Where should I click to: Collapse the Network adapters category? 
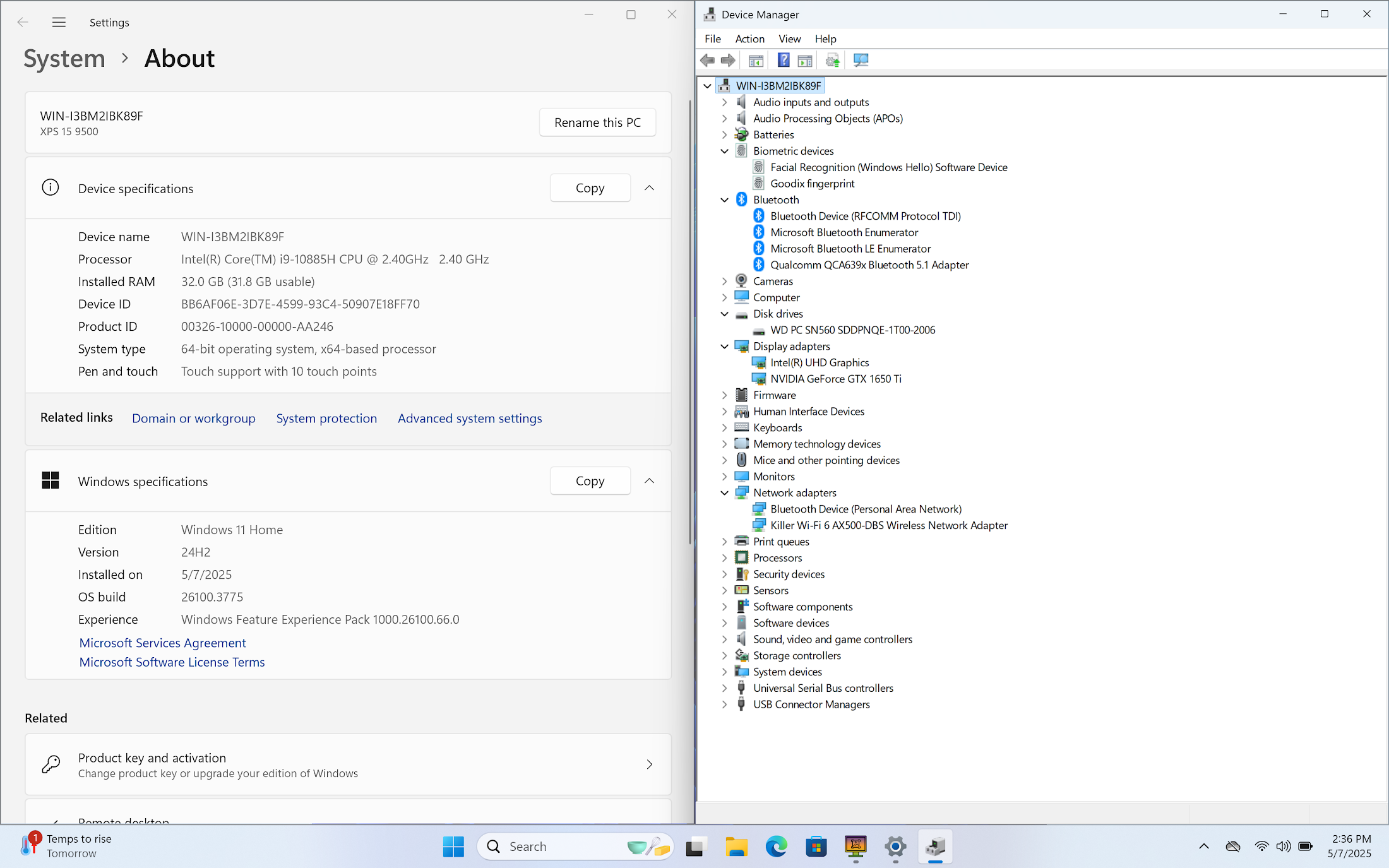point(724,493)
